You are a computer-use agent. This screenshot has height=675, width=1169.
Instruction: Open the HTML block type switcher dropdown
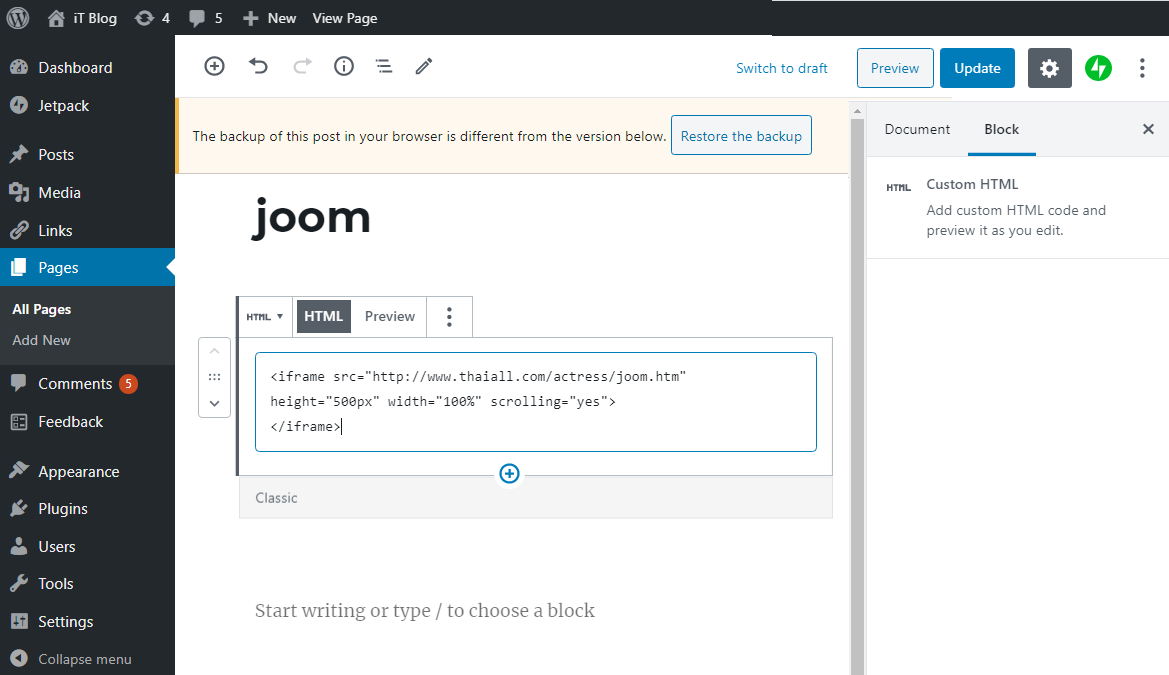click(265, 316)
